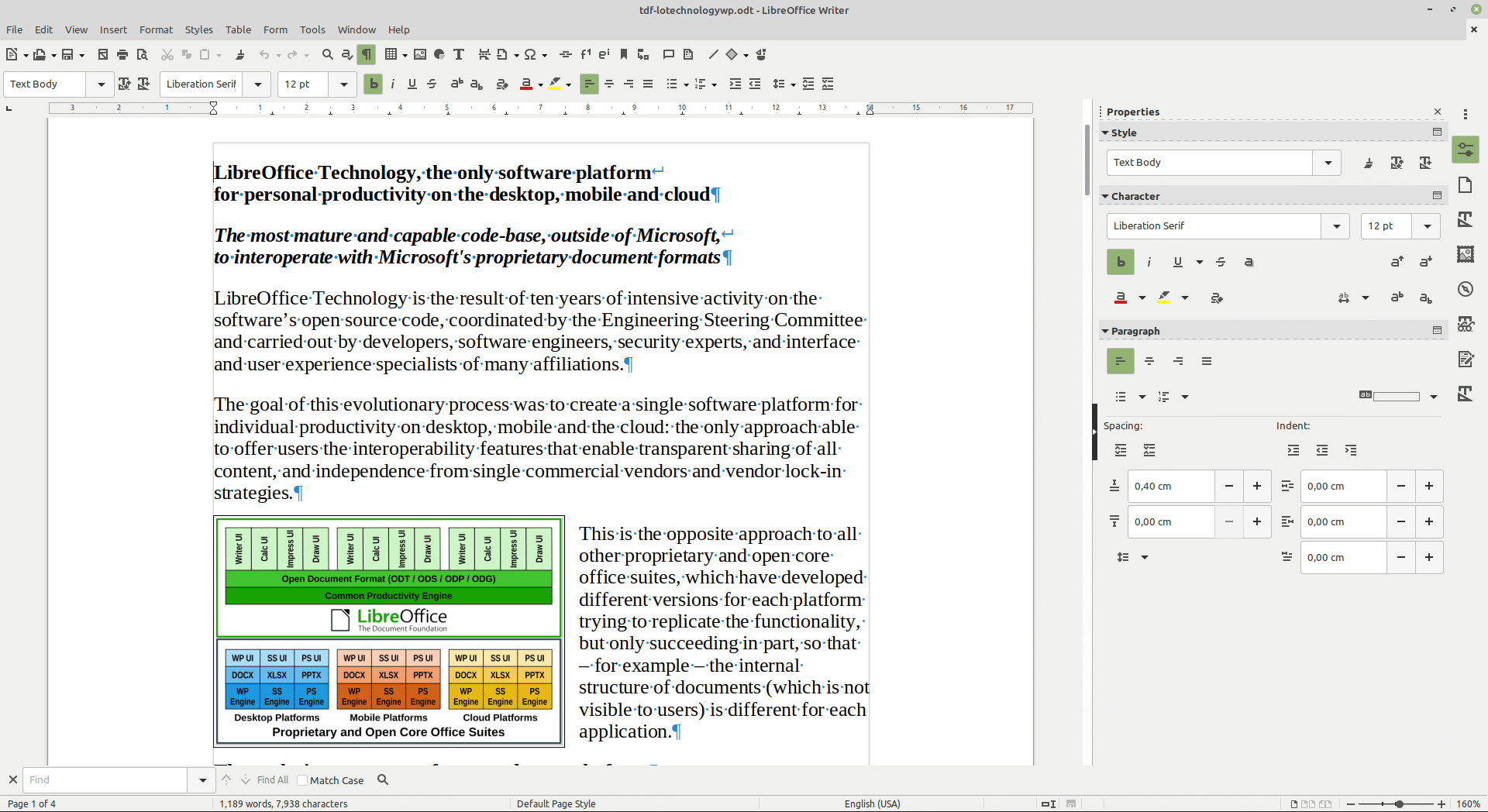
Task: Open the Tools menu
Action: (x=312, y=29)
